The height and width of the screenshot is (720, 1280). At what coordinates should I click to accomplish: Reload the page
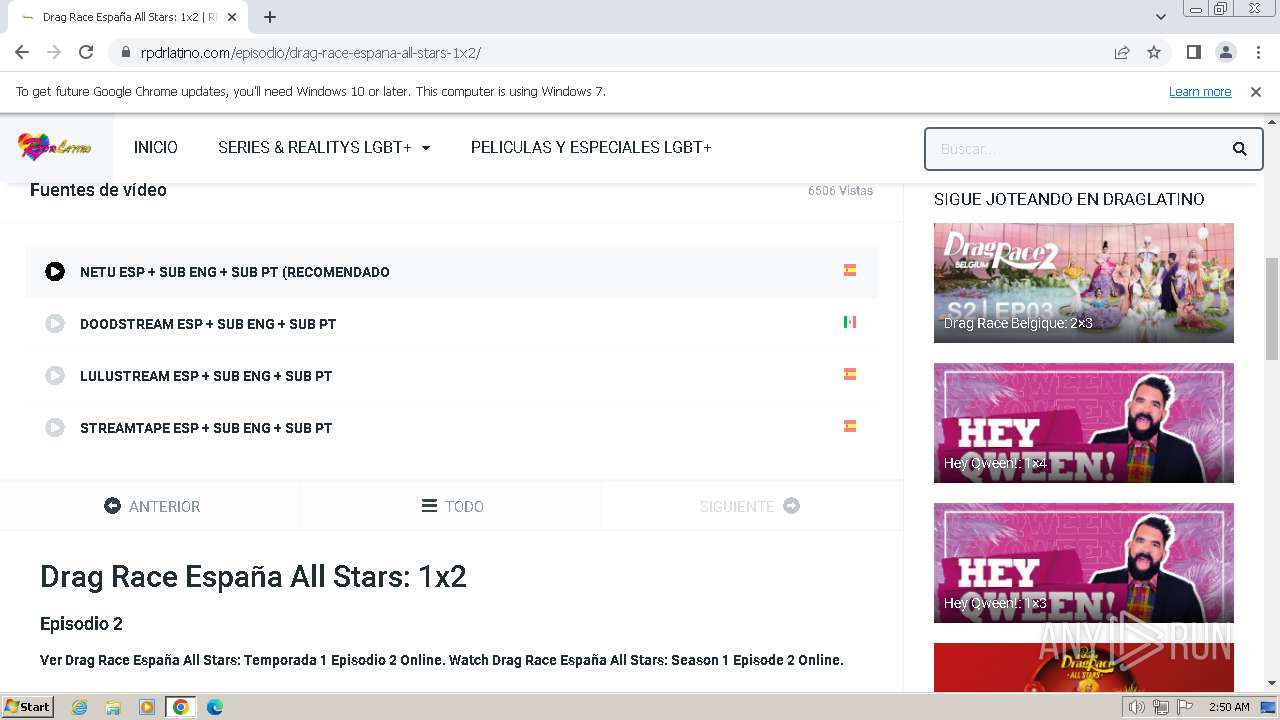point(86,52)
